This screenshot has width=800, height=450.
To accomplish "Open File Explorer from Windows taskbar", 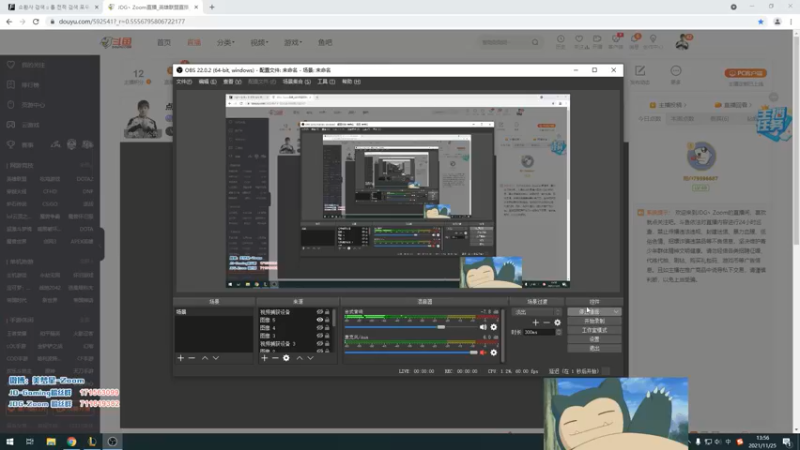I will coord(51,442).
